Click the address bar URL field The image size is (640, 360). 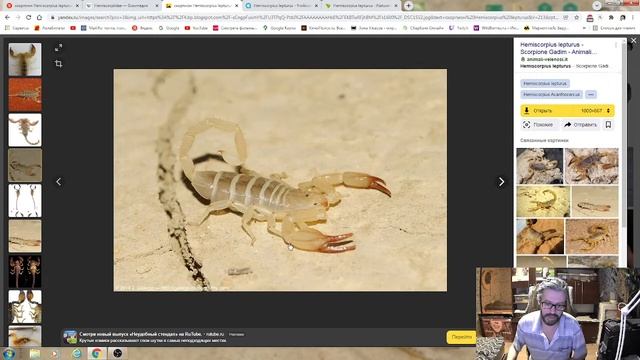coord(306,18)
